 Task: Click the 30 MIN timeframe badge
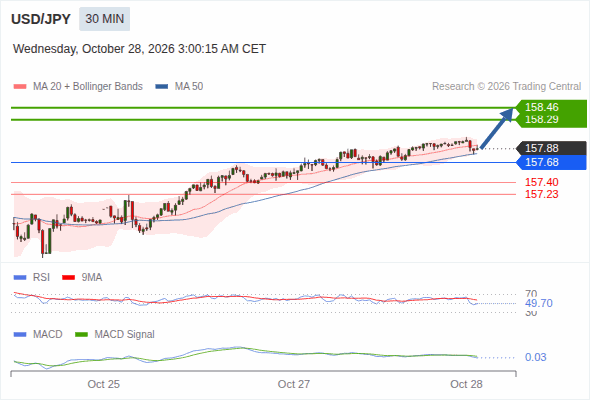(x=104, y=19)
